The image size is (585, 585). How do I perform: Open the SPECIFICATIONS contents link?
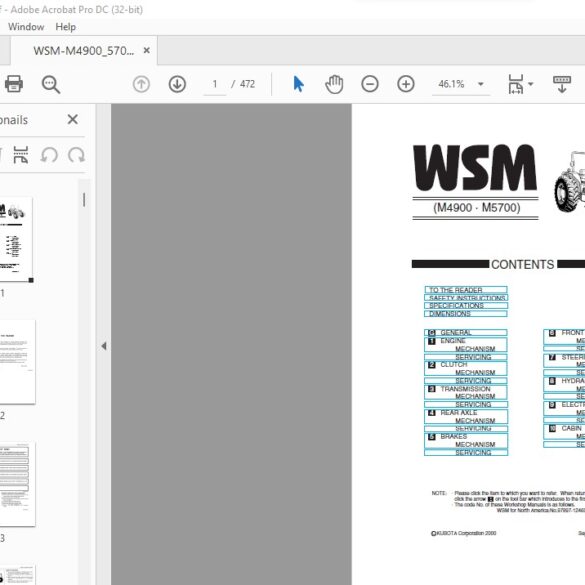pos(466,306)
